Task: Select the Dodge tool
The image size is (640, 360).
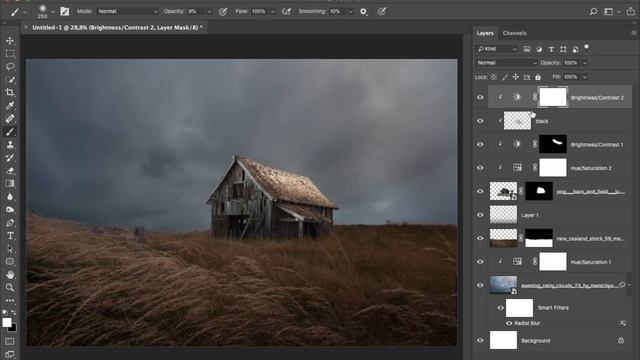Action: click(10, 210)
